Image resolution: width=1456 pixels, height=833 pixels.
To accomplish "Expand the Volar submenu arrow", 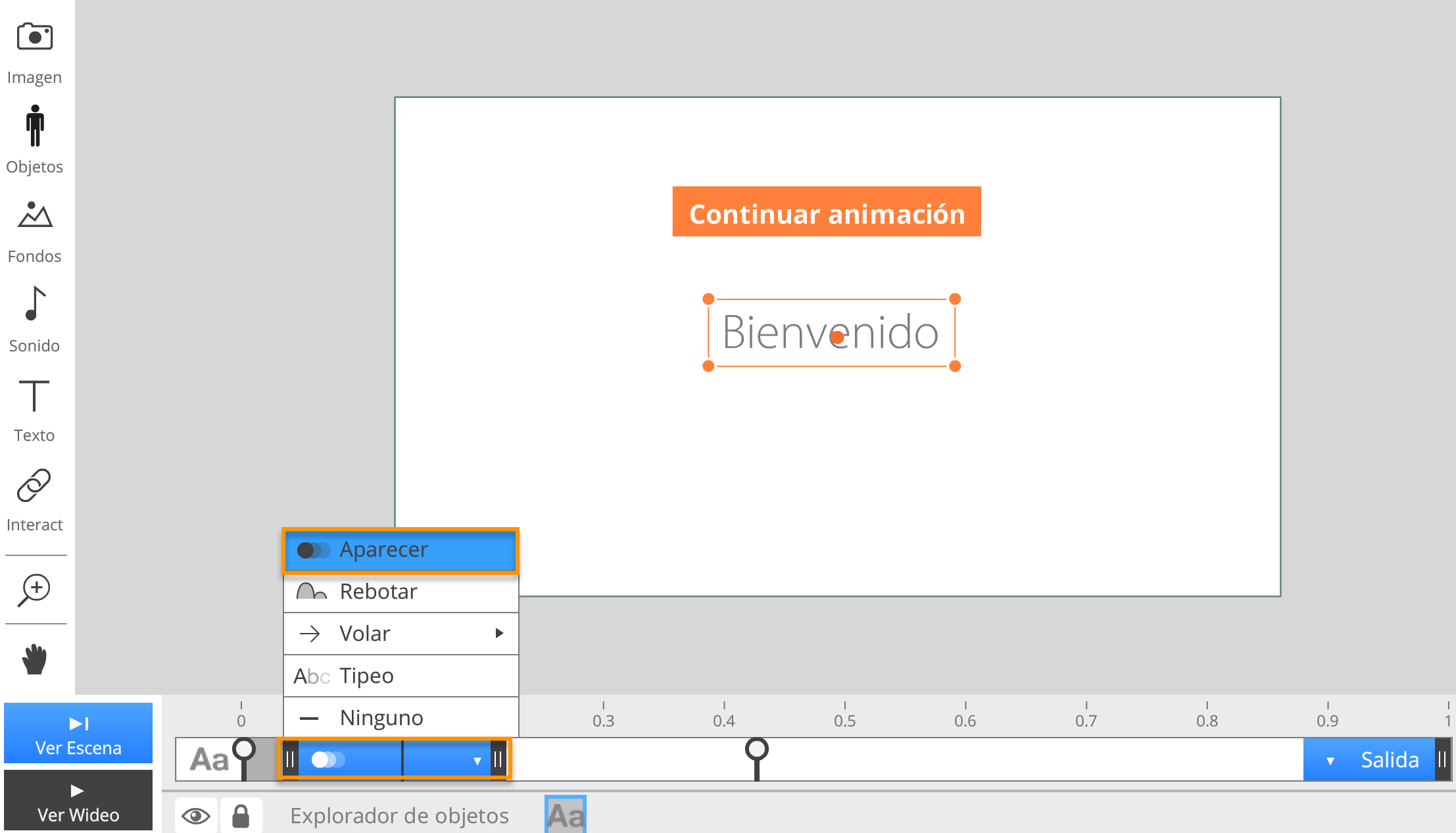I will (x=499, y=633).
